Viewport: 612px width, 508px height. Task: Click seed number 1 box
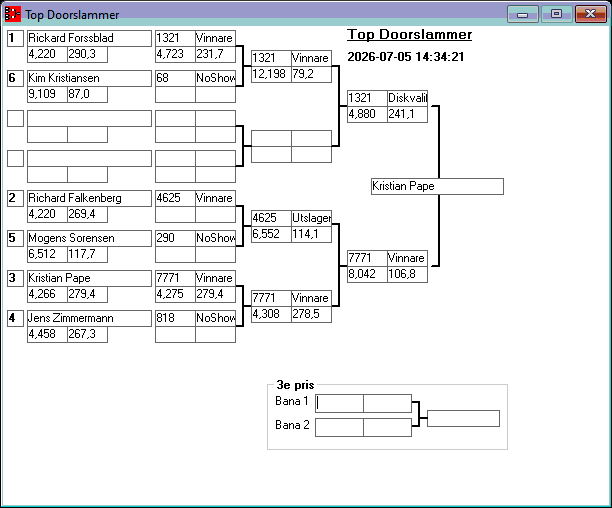point(16,38)
